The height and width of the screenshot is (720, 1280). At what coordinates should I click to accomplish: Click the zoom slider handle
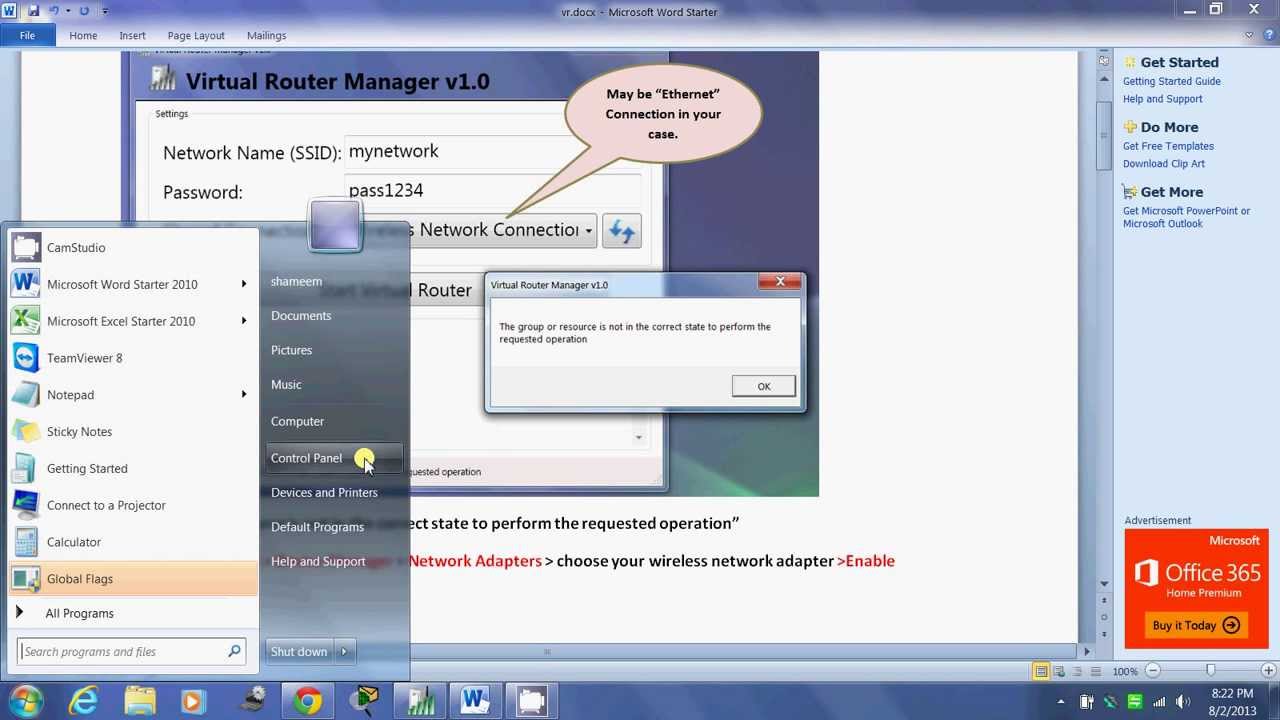[1211, 671]
